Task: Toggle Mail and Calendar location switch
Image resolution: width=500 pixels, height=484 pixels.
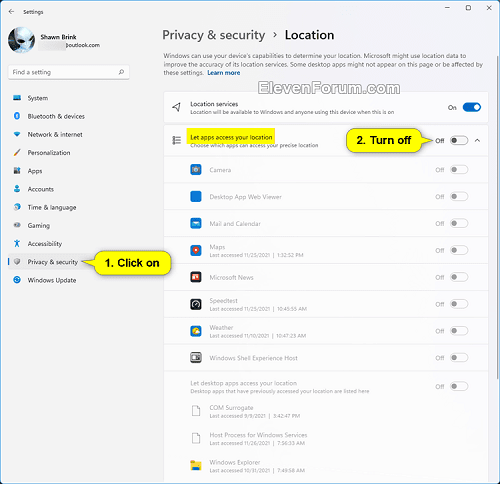Action: pos(459,223)
